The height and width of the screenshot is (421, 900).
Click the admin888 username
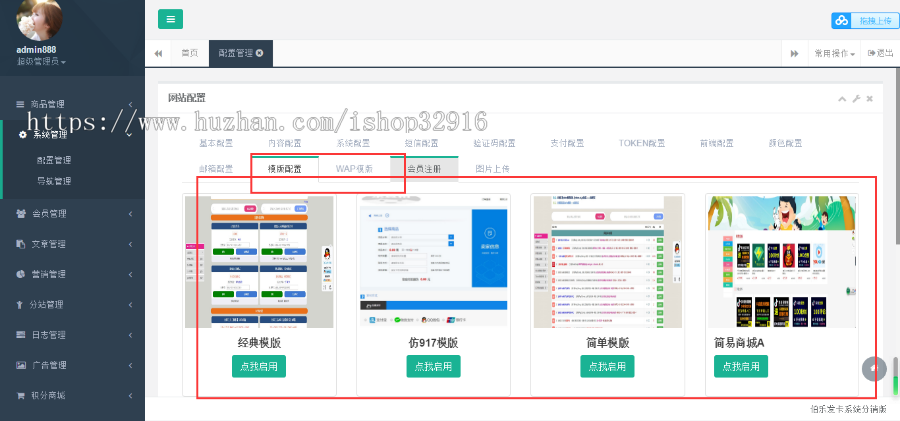click(x=36, y=50)
